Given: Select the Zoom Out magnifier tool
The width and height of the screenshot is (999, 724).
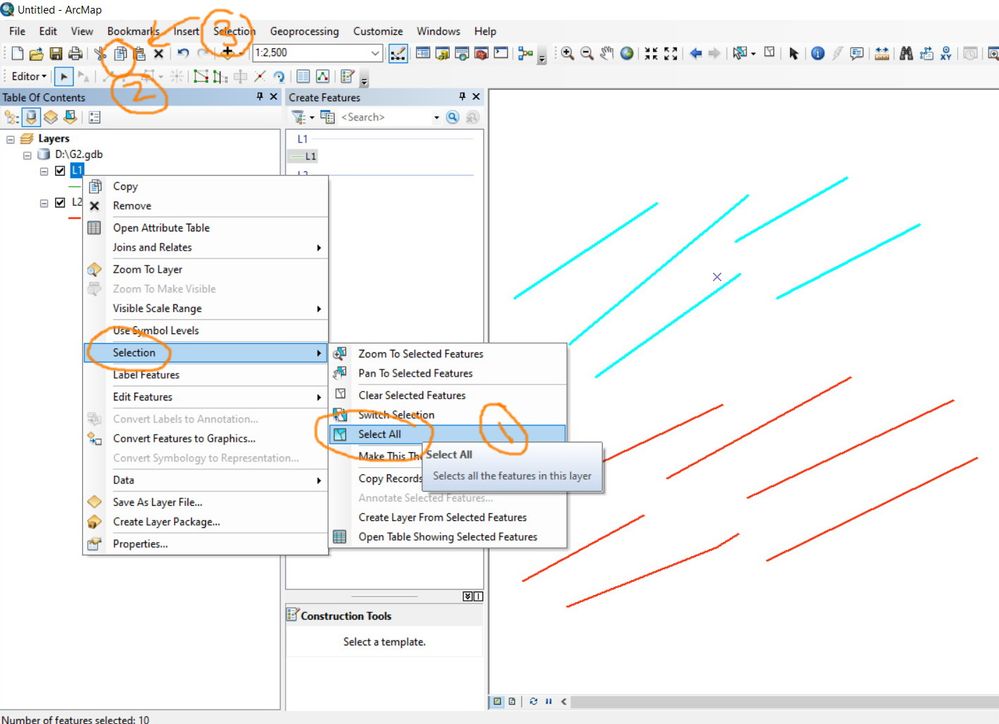Looking at the screenshot, I should [x=587, y=54].
